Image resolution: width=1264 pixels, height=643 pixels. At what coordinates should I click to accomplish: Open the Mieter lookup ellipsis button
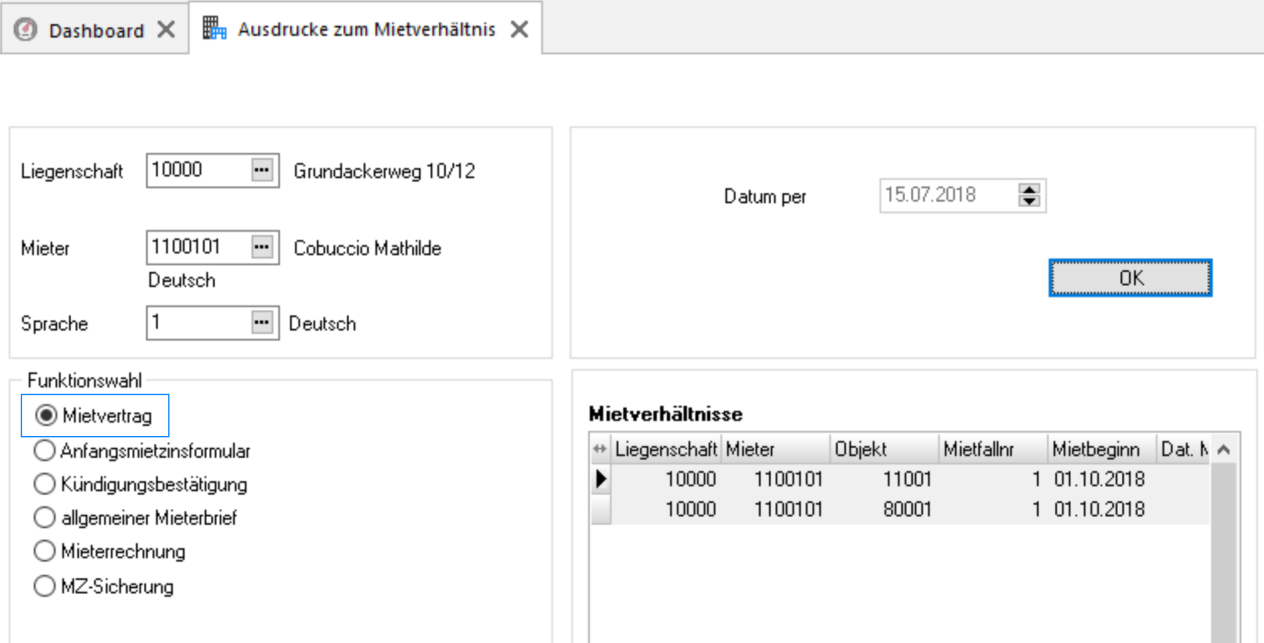[x=262, y=247]
